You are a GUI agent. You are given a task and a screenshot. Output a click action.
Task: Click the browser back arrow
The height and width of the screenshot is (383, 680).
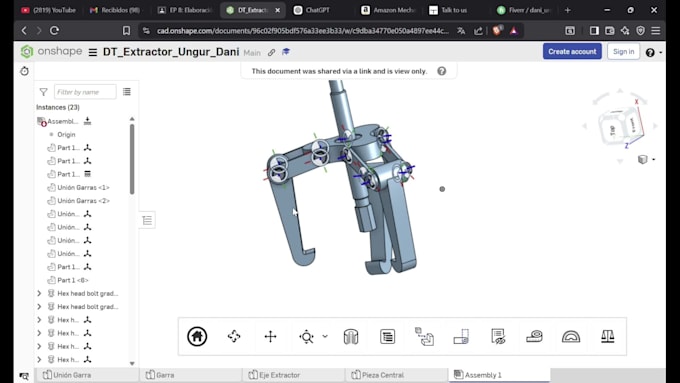click(x=24, y=30)
